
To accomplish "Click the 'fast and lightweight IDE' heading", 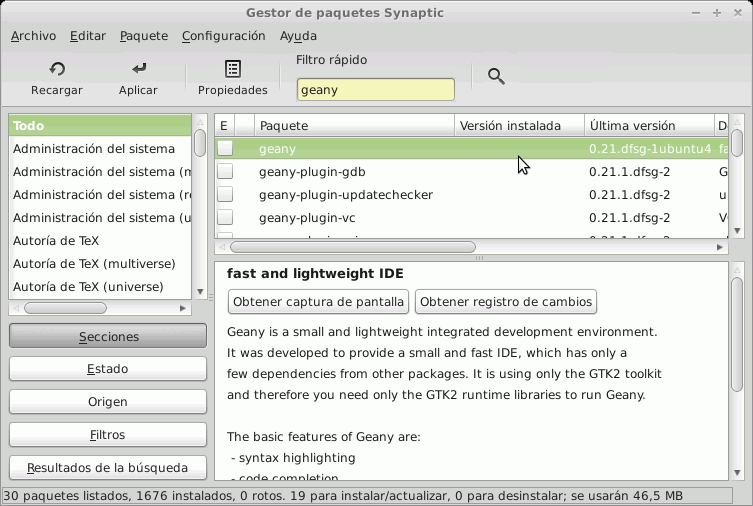I will (315, 273).
